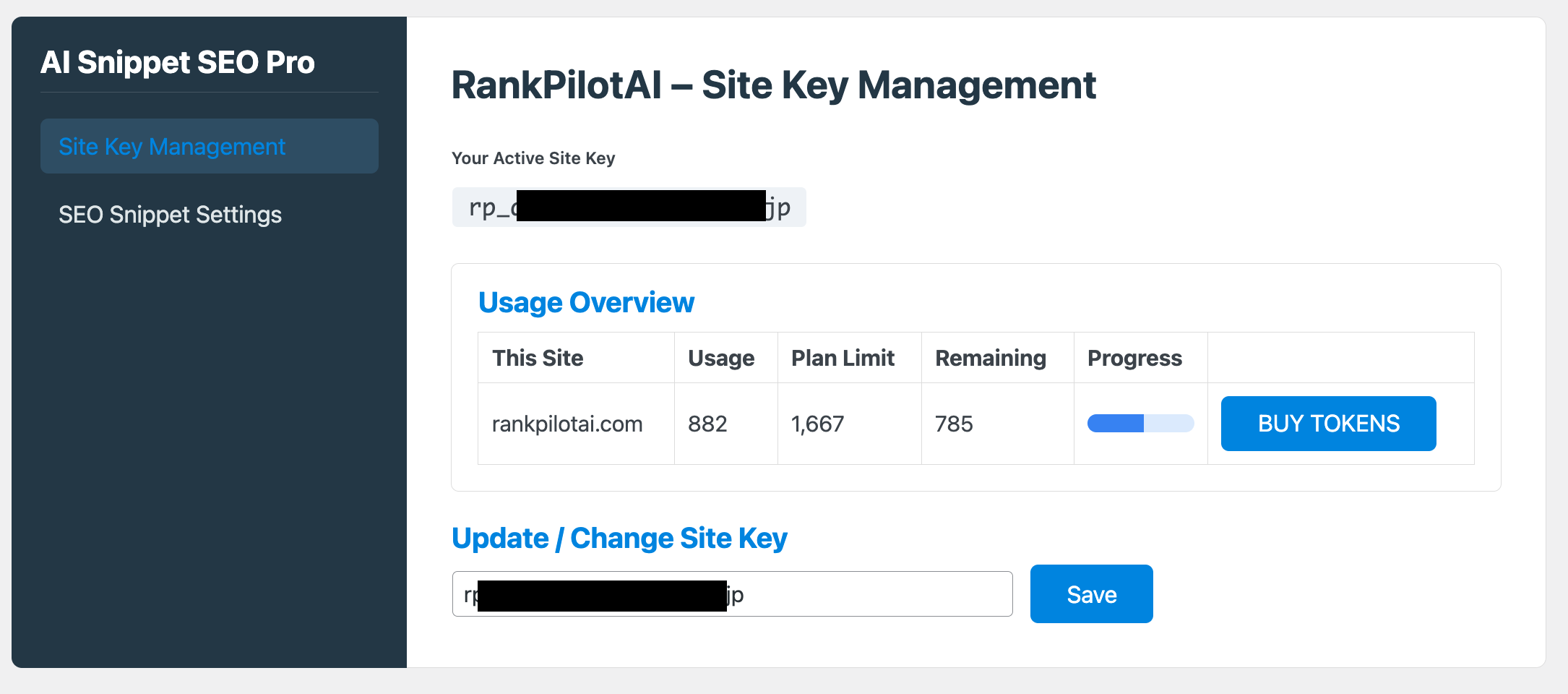Select the Remaining column header
Screen dimensions: 1568x694
coord(991,357)
